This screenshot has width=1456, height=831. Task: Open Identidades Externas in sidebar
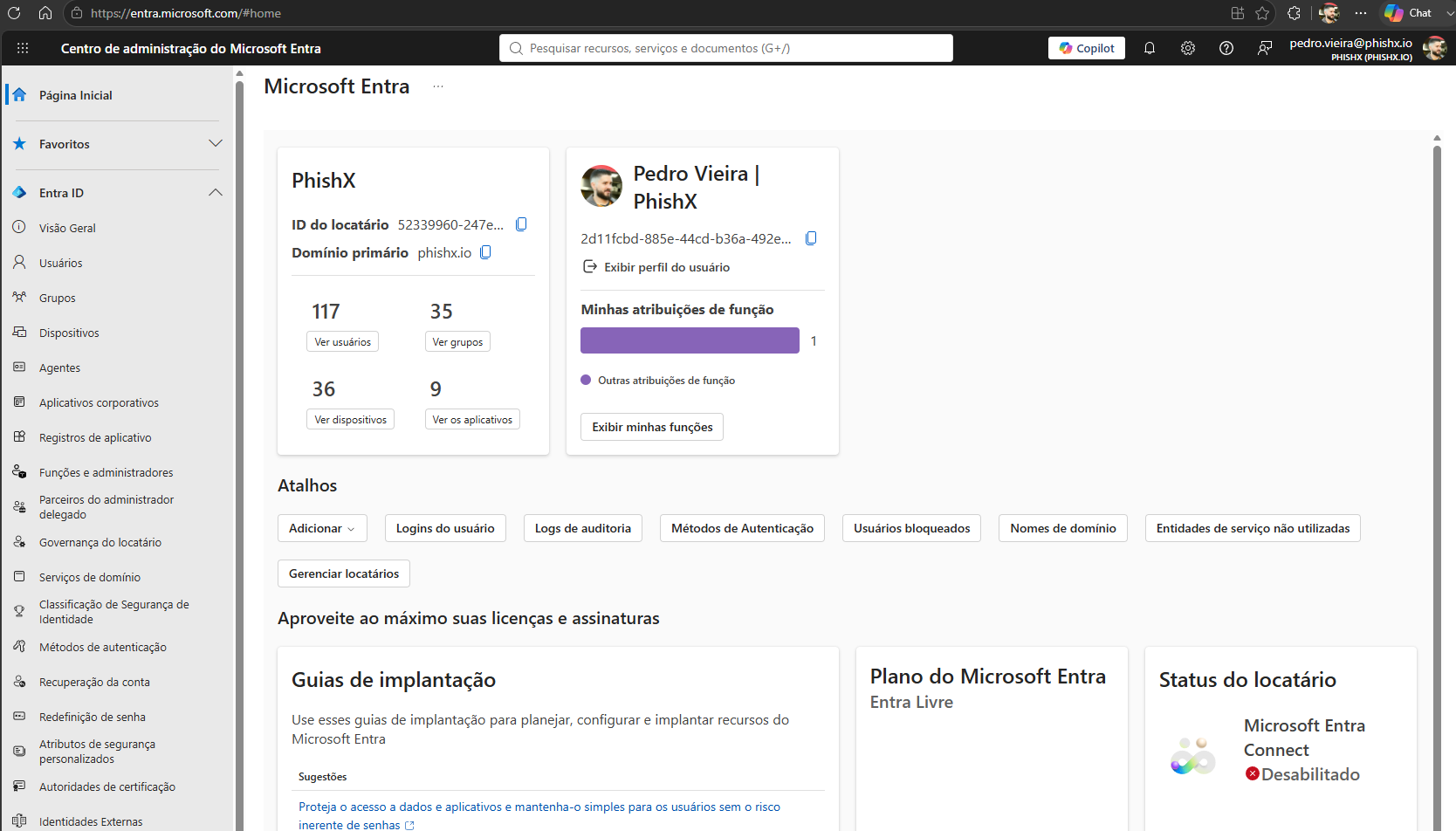91,821
